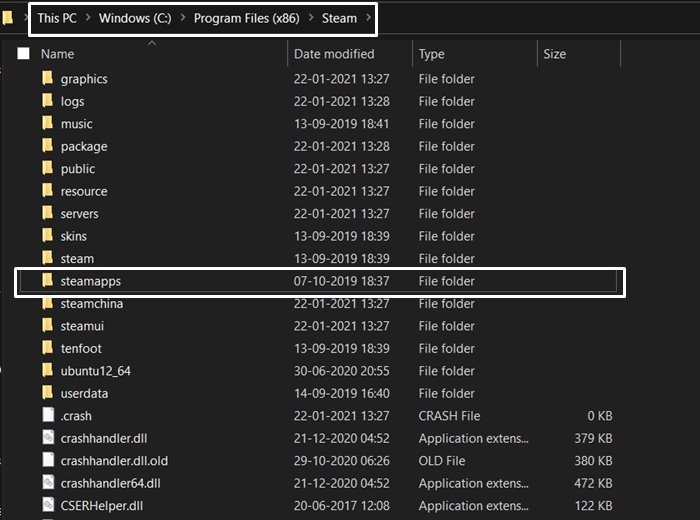The height and width of the screenshot is (520, 700).
Task: Select the .crash file name
Action: coord(76,416)
